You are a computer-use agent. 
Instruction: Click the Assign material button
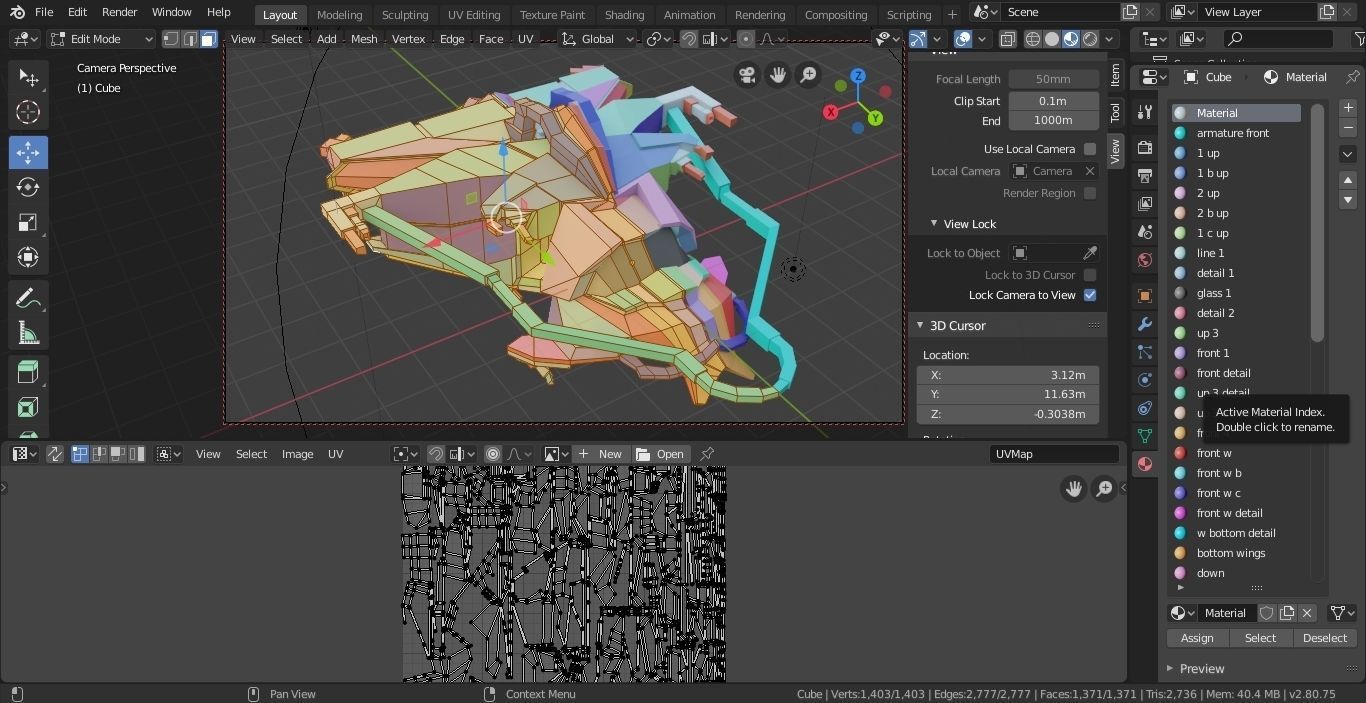(x=1197, y=638)
